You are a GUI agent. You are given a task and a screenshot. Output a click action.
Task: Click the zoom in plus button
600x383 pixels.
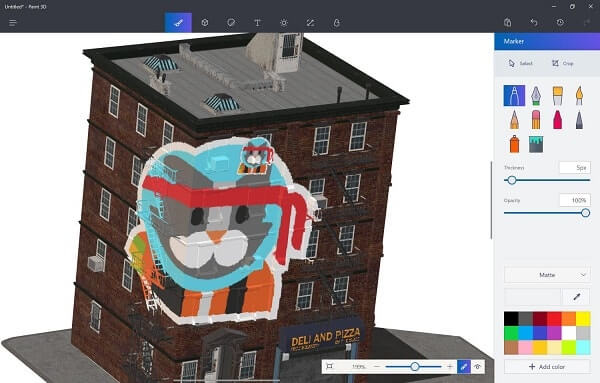point(450,367)
